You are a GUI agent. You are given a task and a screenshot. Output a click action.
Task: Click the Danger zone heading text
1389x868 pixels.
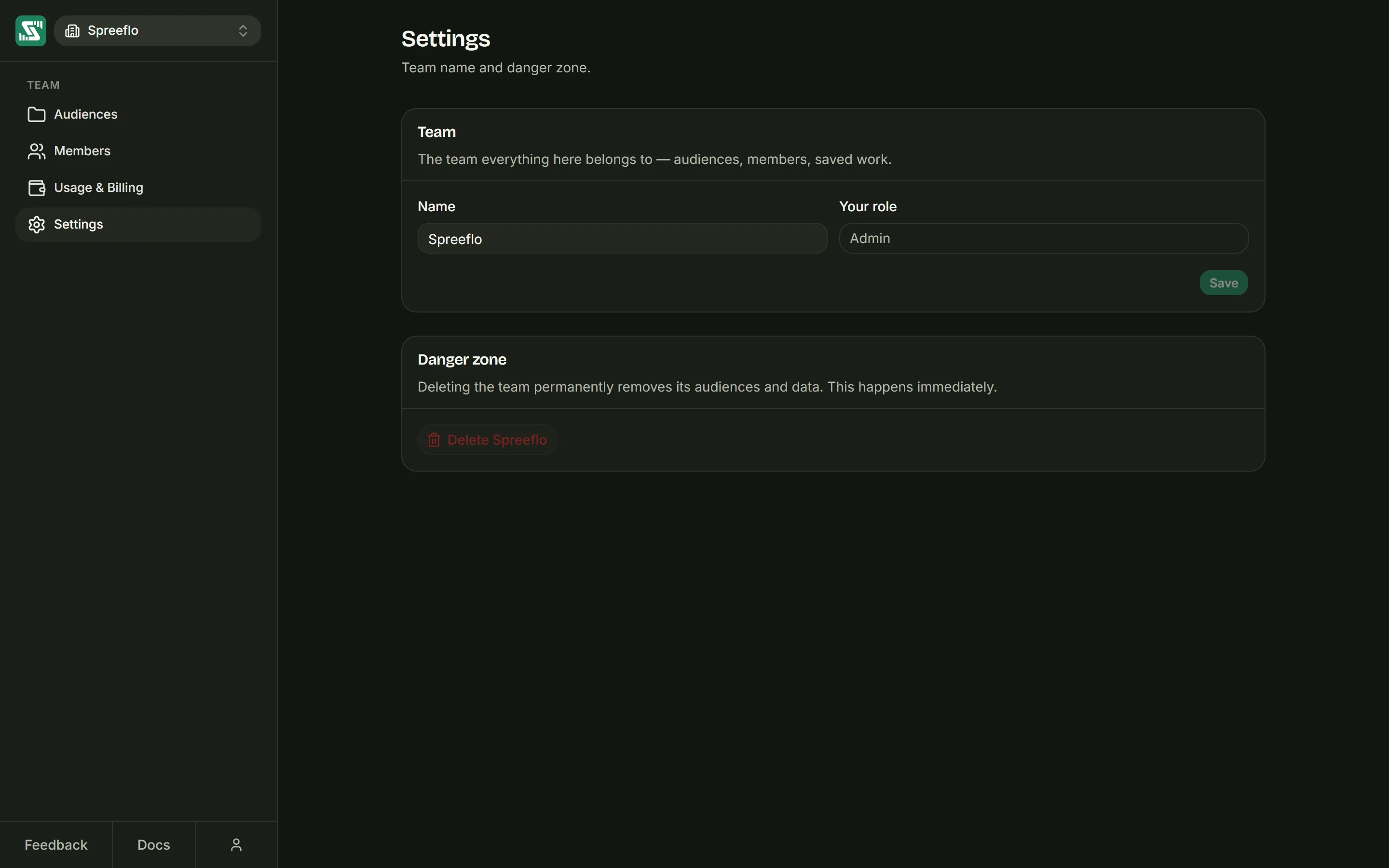point(462,359)
